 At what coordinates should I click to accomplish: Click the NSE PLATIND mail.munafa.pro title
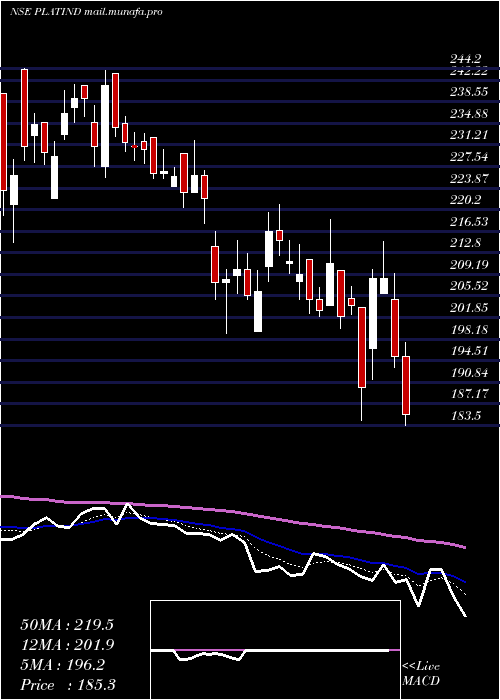86,12
